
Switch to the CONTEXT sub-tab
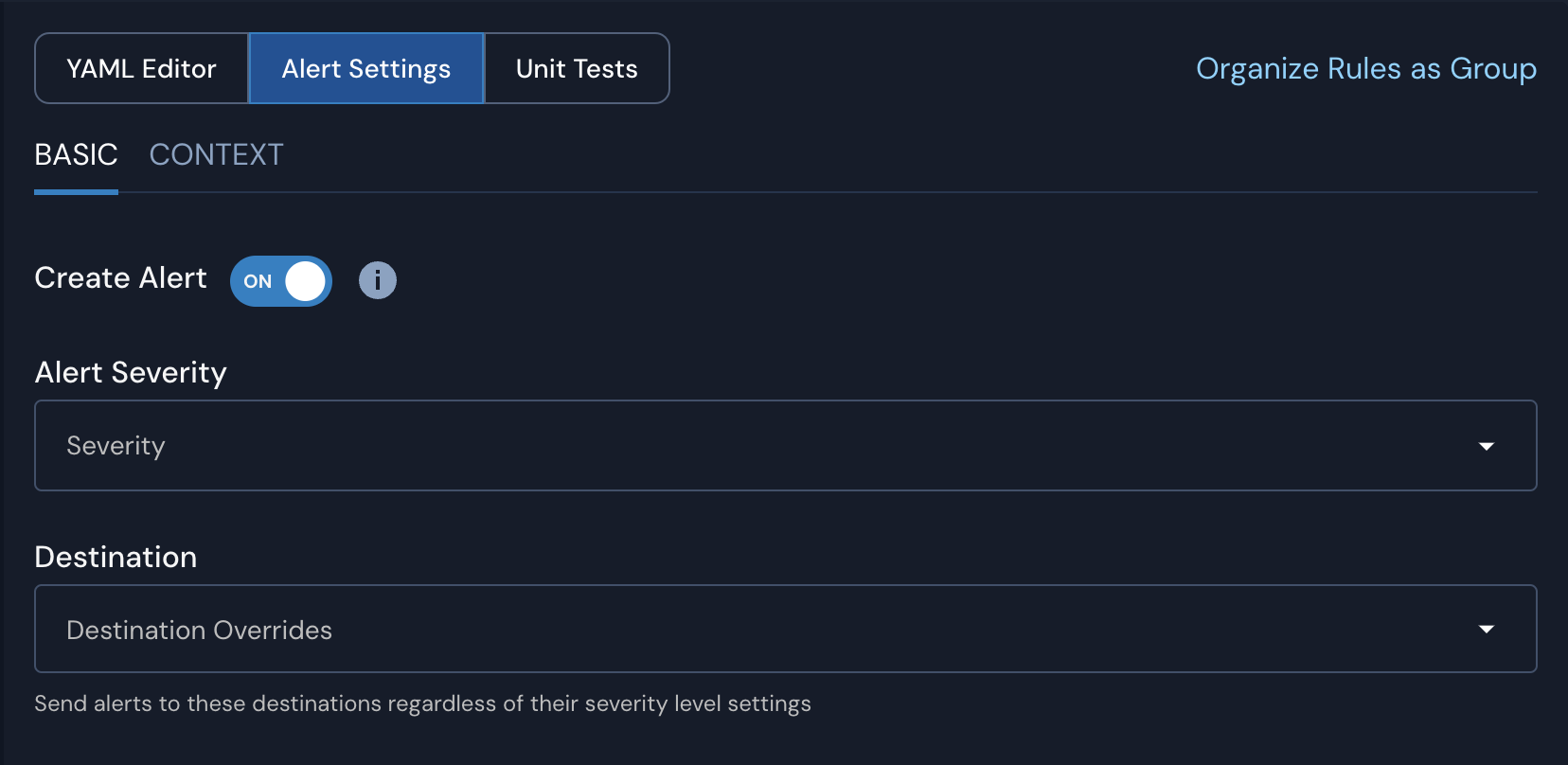coord(216,155)
